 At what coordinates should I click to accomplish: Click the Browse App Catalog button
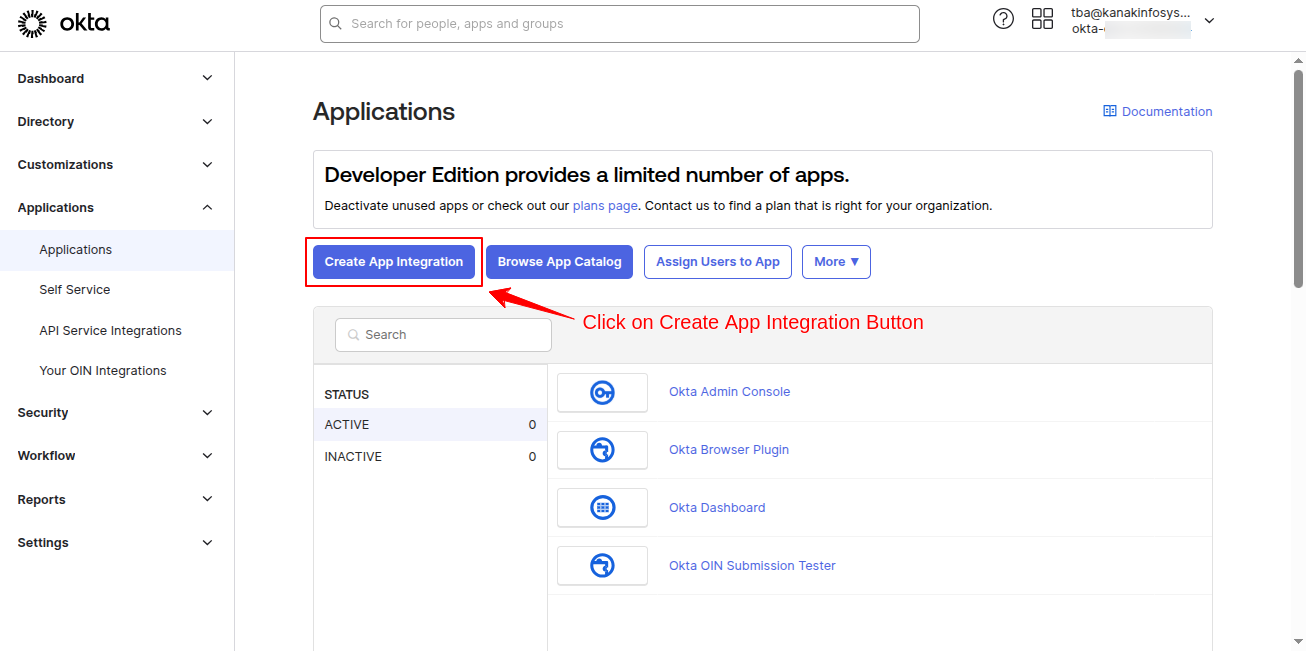pos(560,262)
